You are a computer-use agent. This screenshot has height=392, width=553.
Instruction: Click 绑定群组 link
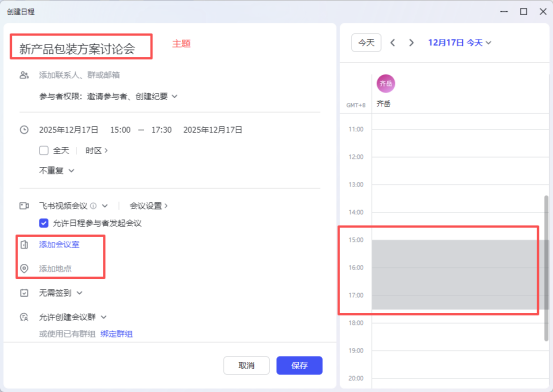tap(116, 334)
